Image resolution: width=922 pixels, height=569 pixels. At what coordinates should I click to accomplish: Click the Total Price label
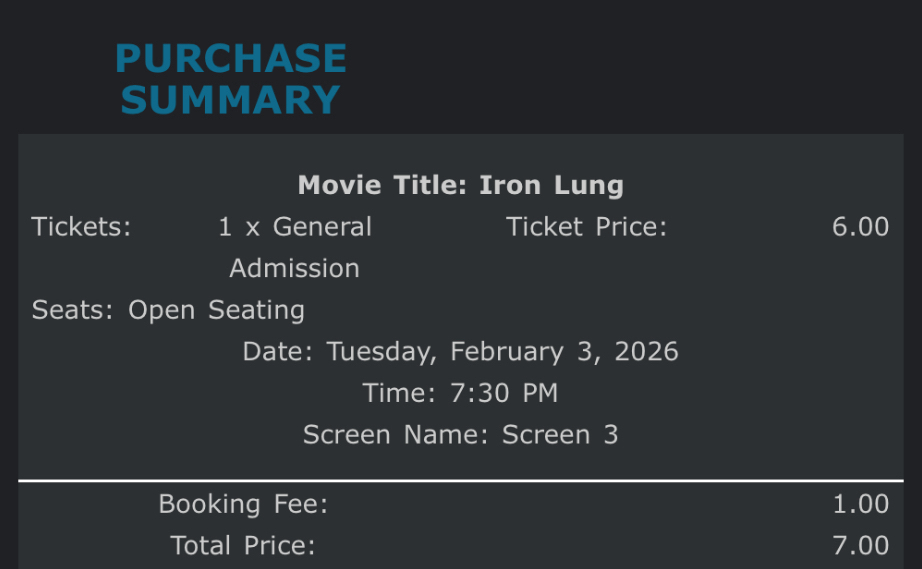pyautogui.click(x=243, y=546)
